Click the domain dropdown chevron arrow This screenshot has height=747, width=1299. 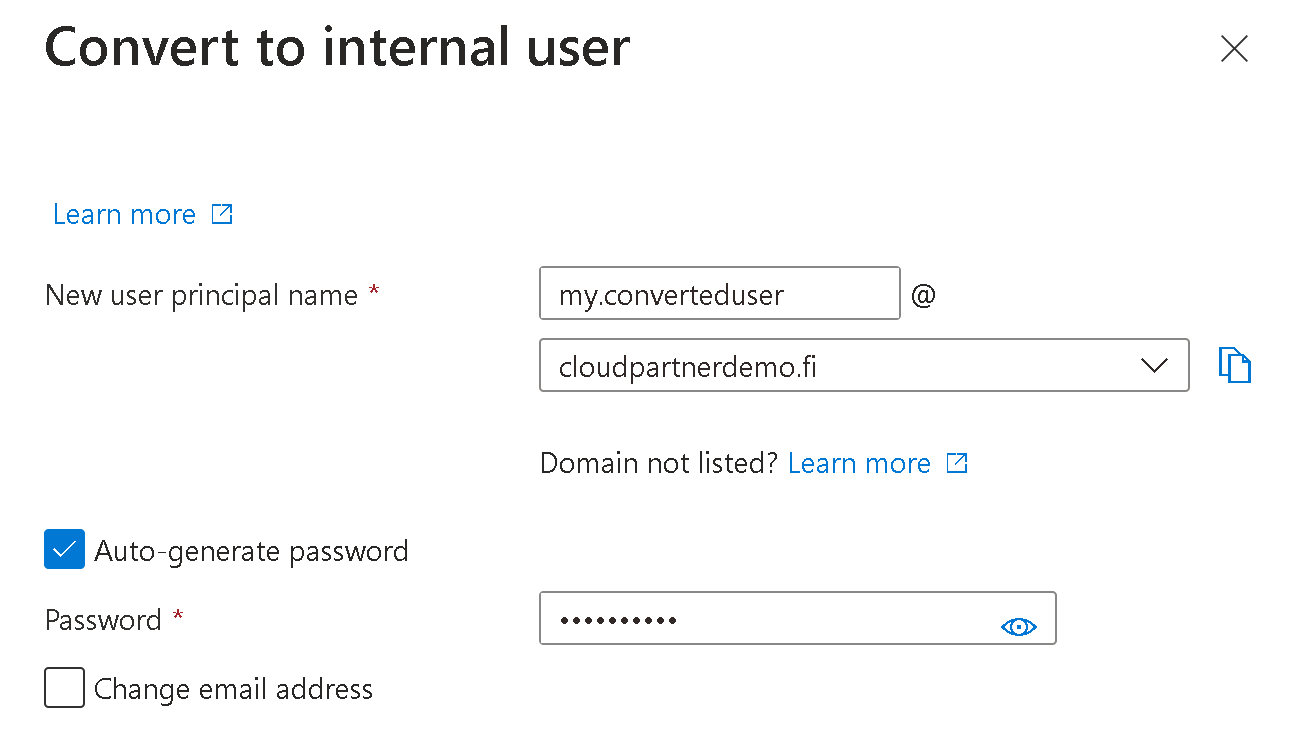click(x=1154, y=365)
